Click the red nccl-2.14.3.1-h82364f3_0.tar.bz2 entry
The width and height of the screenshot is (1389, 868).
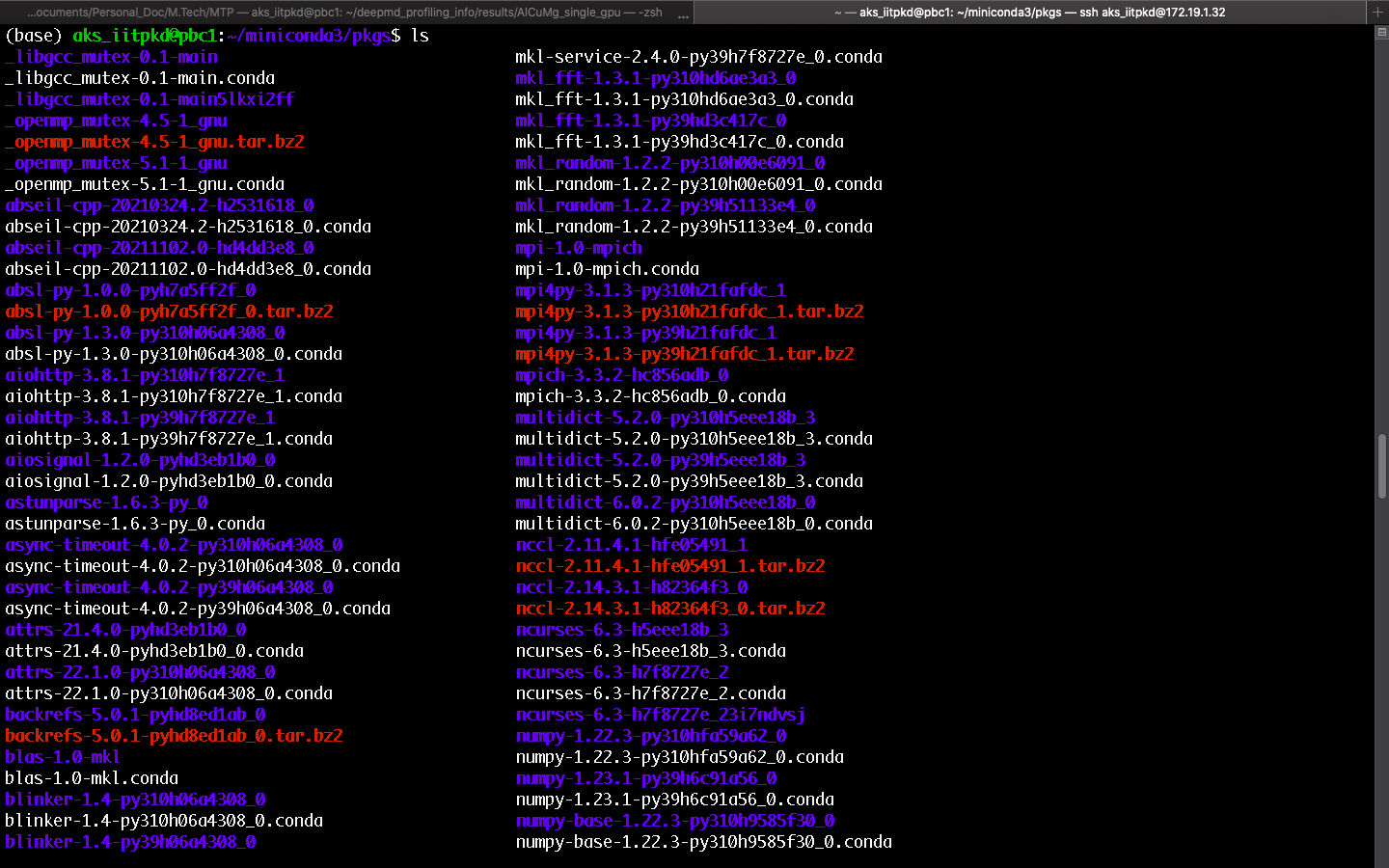tap(670, 609)
